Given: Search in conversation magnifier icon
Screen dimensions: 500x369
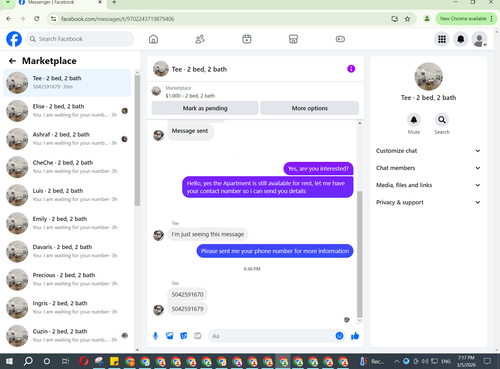Looking at the screenshot, I should pyautogui.click(x=442, y=120).
